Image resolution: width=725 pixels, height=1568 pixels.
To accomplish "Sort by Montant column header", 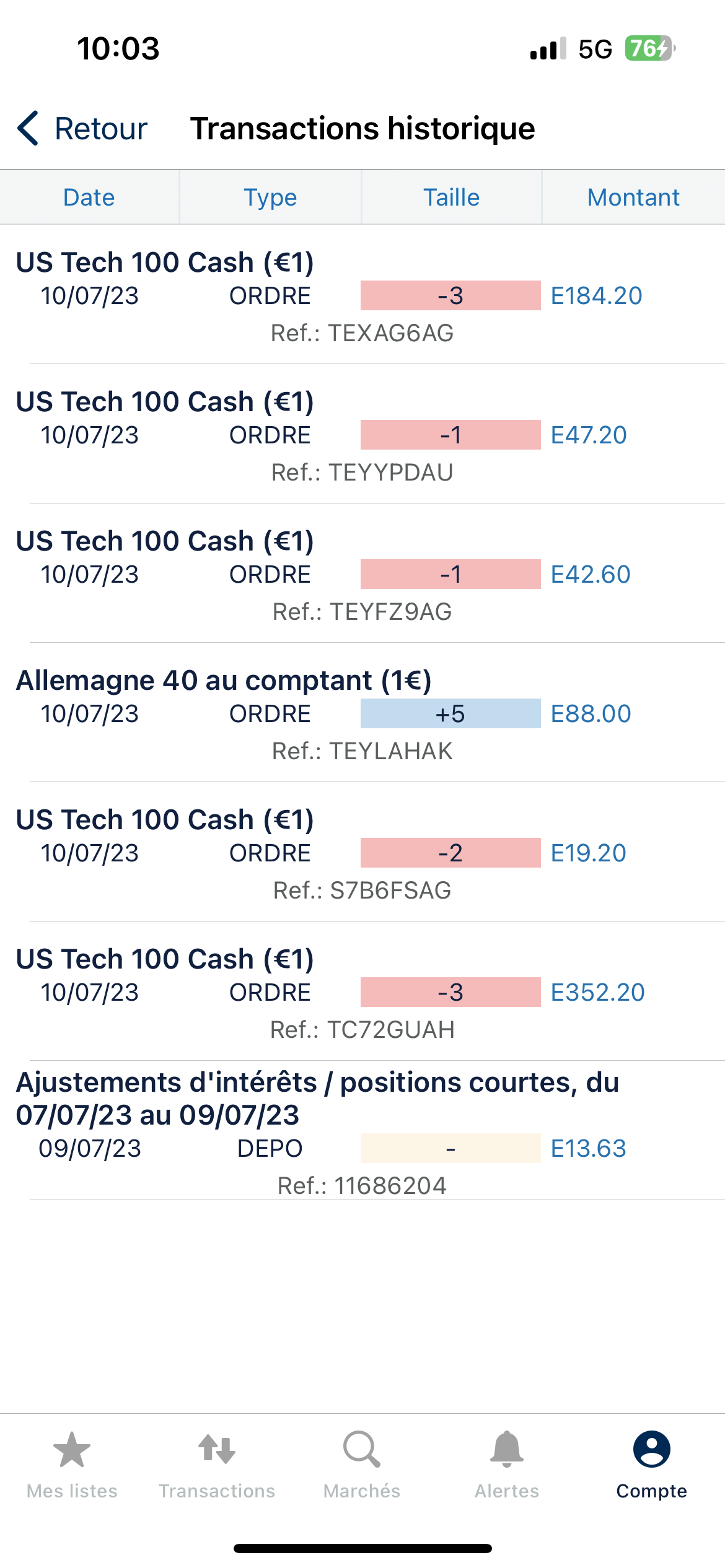I will [633, 198].
